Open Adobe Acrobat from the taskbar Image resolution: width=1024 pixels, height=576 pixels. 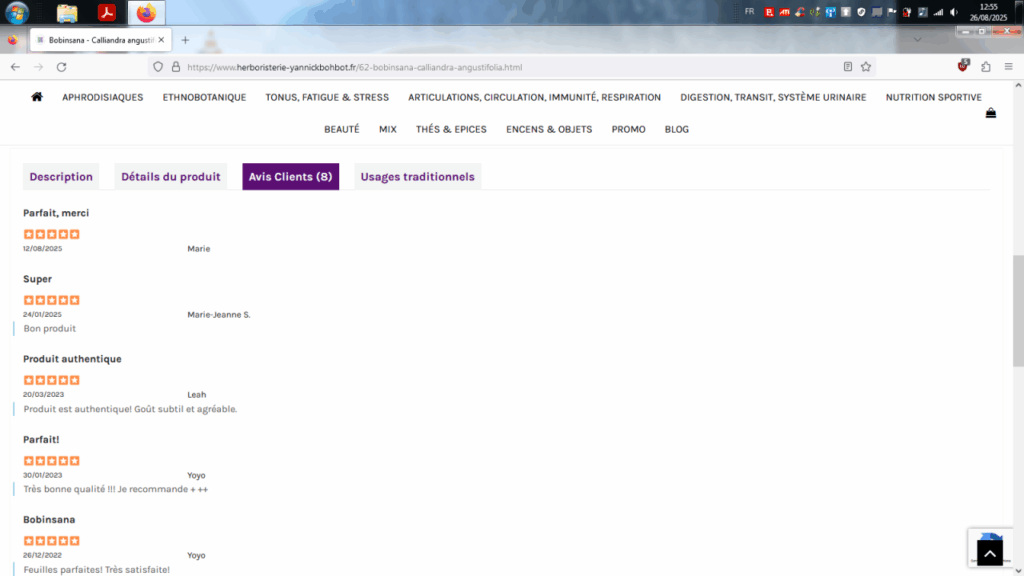(x=106, y=13)
